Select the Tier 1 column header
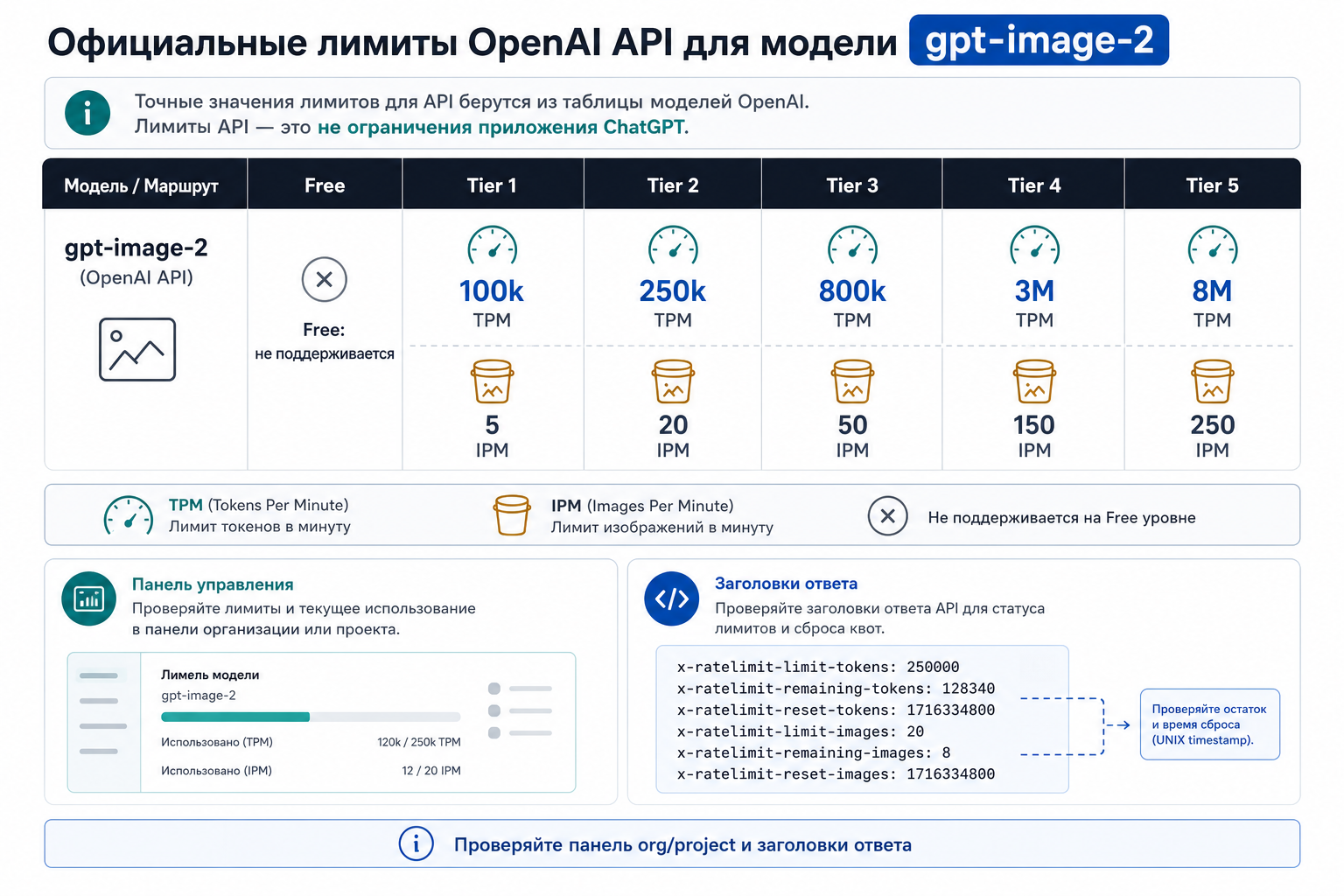The image size is (1344, 896). tap(492, 185)
